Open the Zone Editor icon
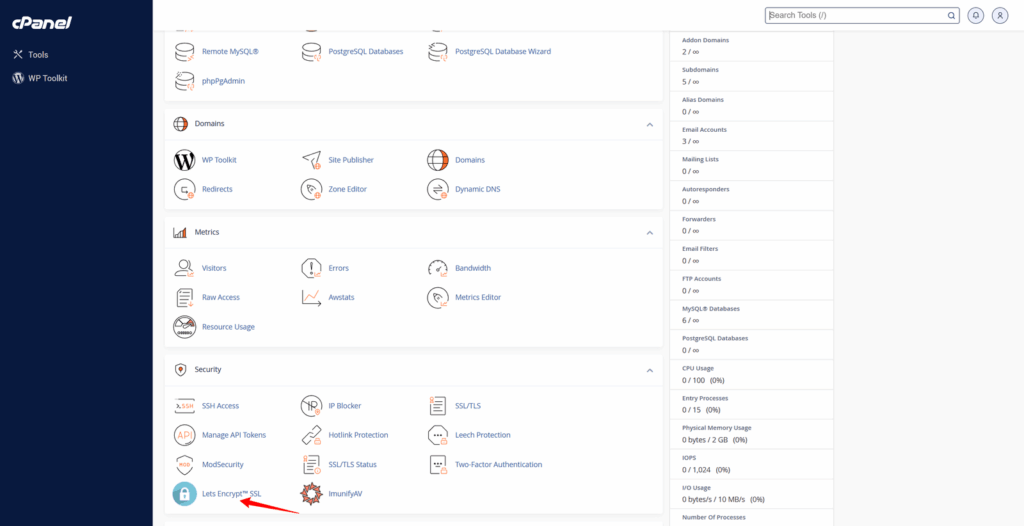1024x526 pixels. click(x=311, y=189)
